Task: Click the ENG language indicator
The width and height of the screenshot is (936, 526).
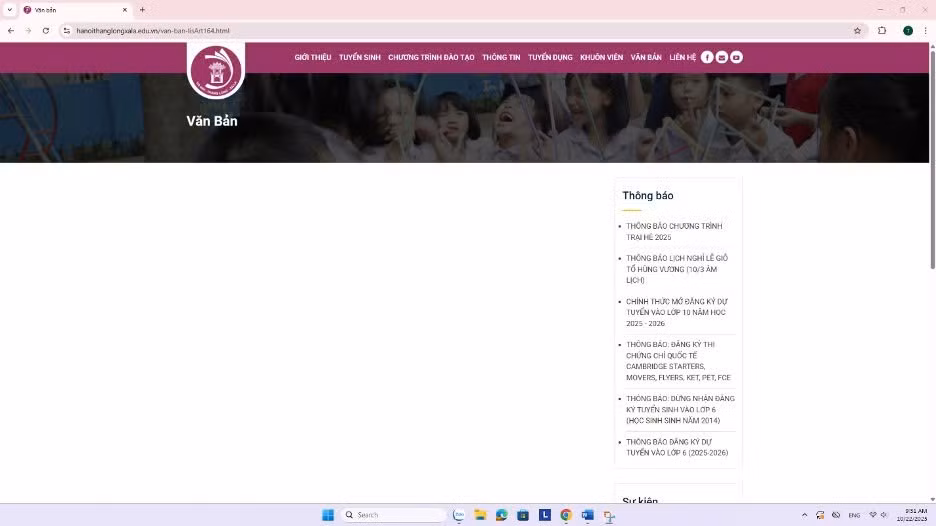Action: [854, 515]
